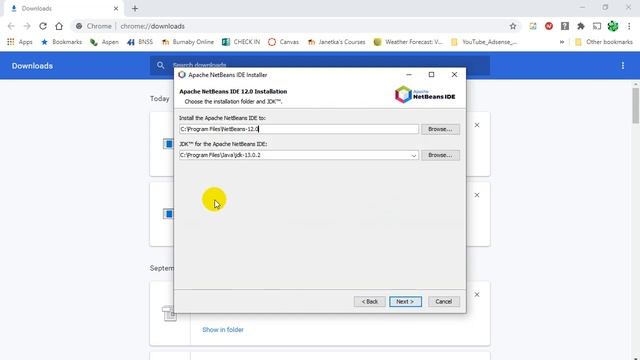The height and width of the screenshot is (360, 640).
Task: Open Chrome extensions puzzle icon
Action: pyautogui.click(x=581, y=26)
